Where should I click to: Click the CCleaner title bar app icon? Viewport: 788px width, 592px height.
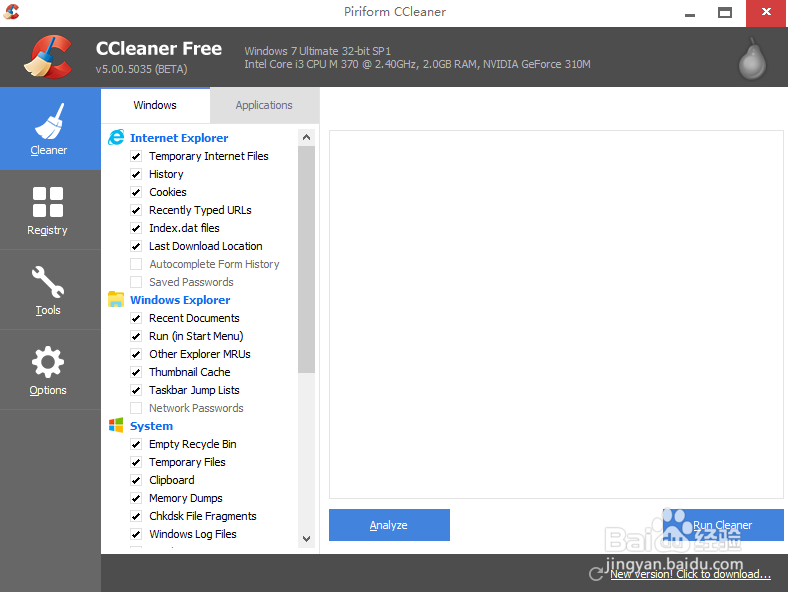(x=11, y=11)
